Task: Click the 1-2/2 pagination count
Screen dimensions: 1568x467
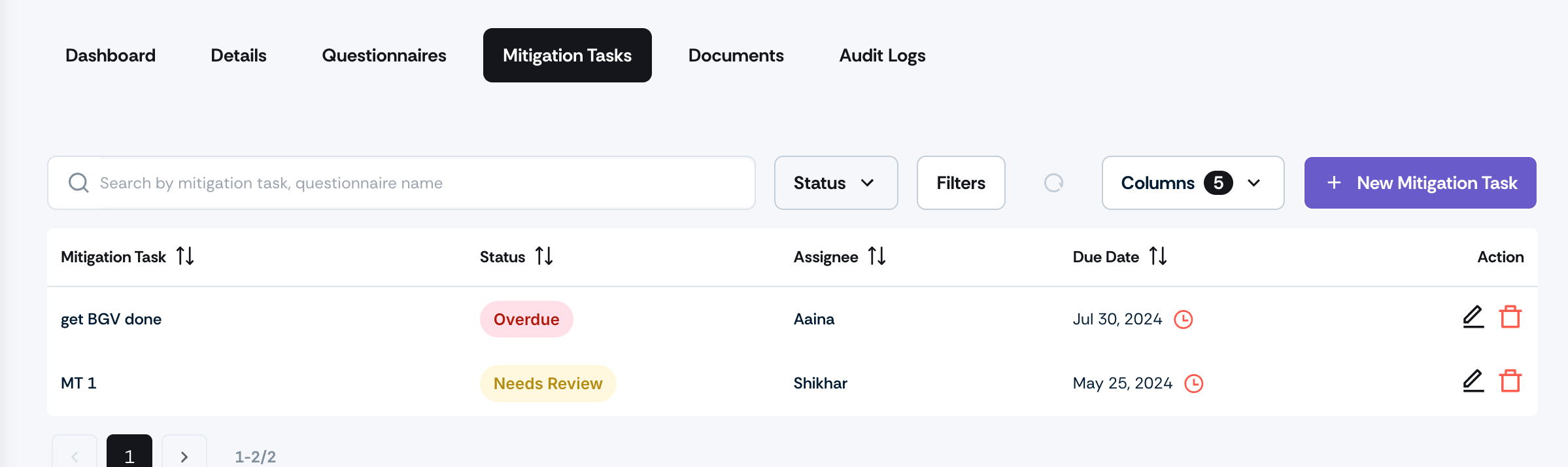Action: click(256, 457)
